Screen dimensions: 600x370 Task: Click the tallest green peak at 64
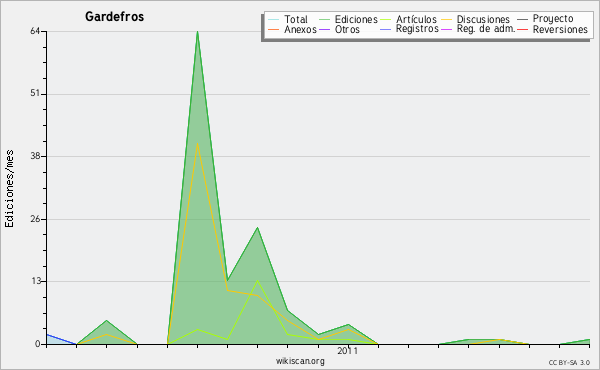click(197, 32)
